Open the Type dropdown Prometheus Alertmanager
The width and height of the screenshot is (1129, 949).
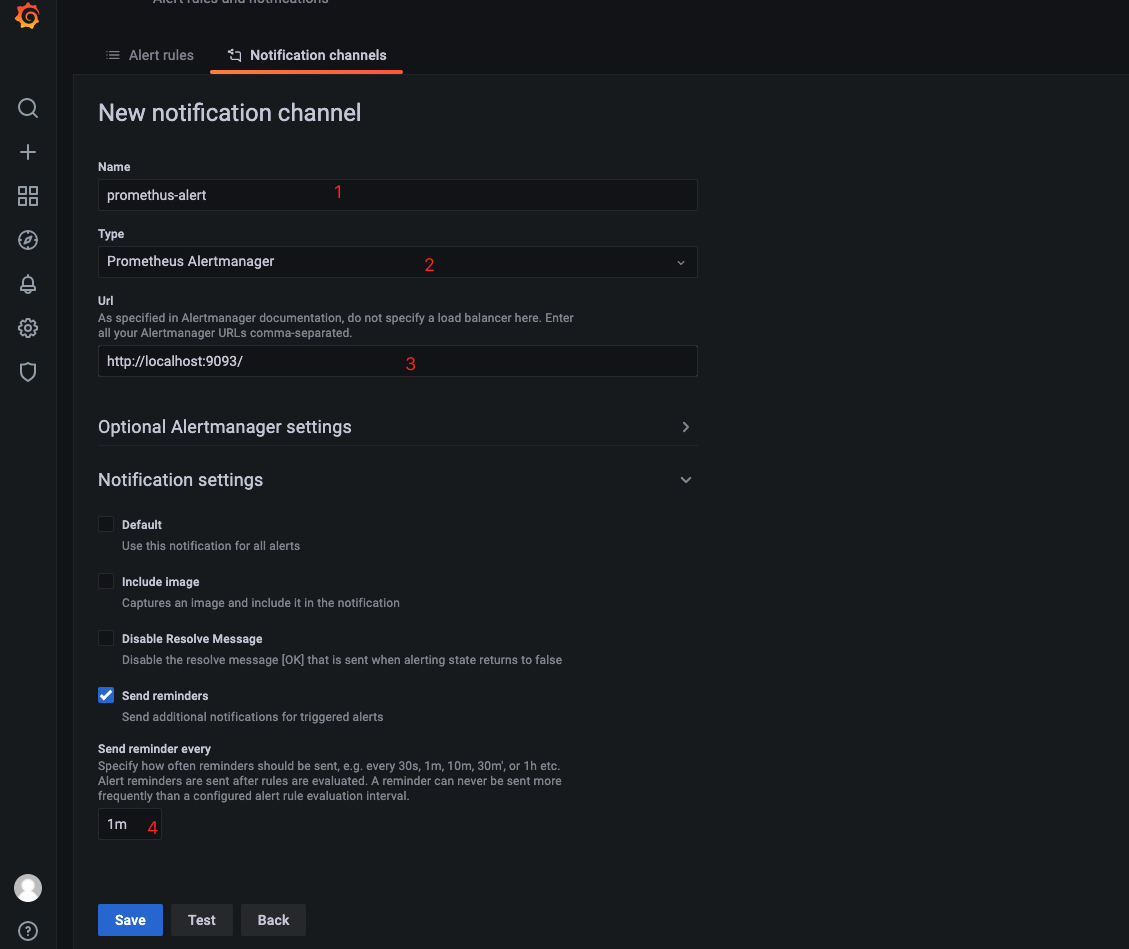click(x=397, y=262)
